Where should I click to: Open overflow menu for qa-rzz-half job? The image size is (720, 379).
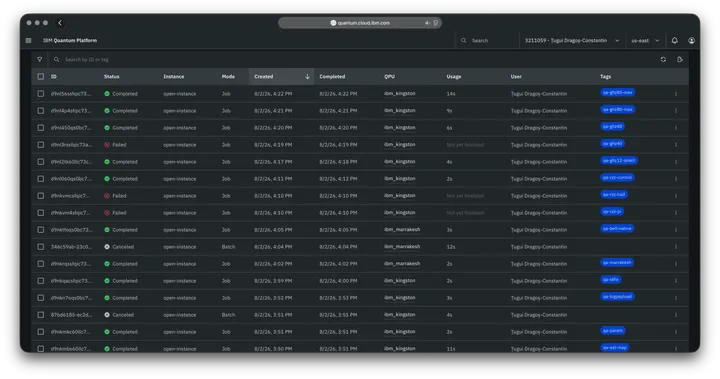pos(676,196)
